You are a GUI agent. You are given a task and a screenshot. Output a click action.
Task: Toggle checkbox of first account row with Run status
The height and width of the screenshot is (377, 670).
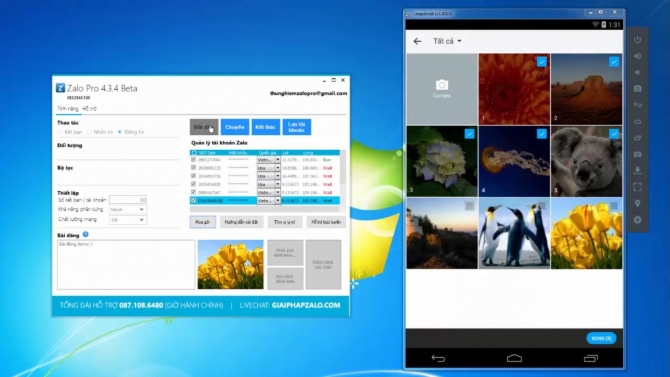point(194,159)
